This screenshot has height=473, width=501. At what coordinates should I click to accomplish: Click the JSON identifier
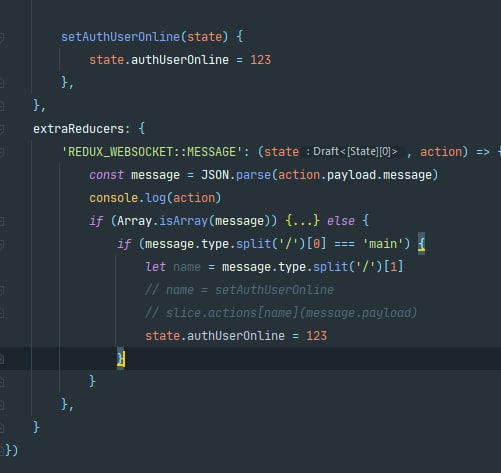(x=215, y=175)
